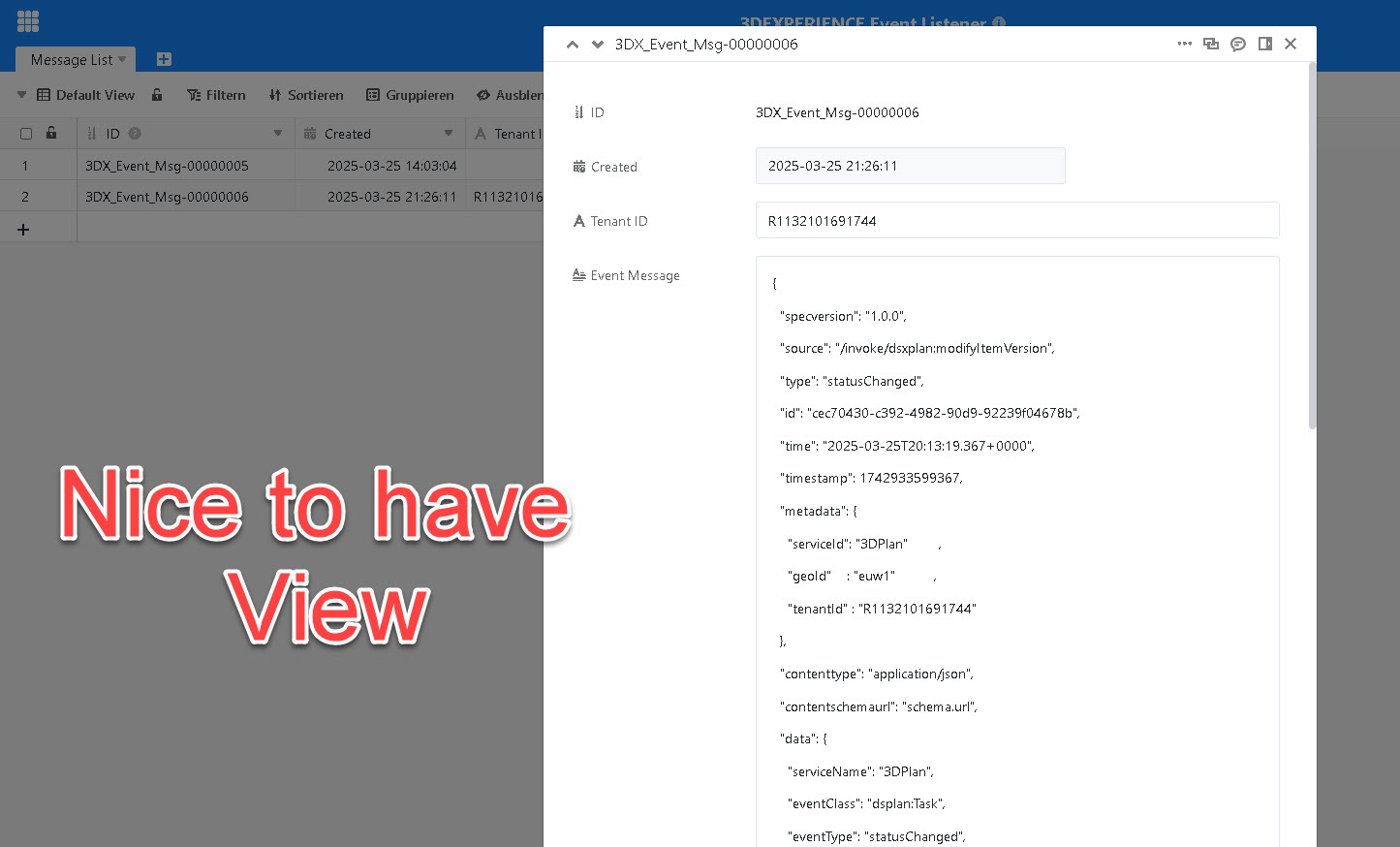
Task: Click the Sortieren button
Action: 306,95
